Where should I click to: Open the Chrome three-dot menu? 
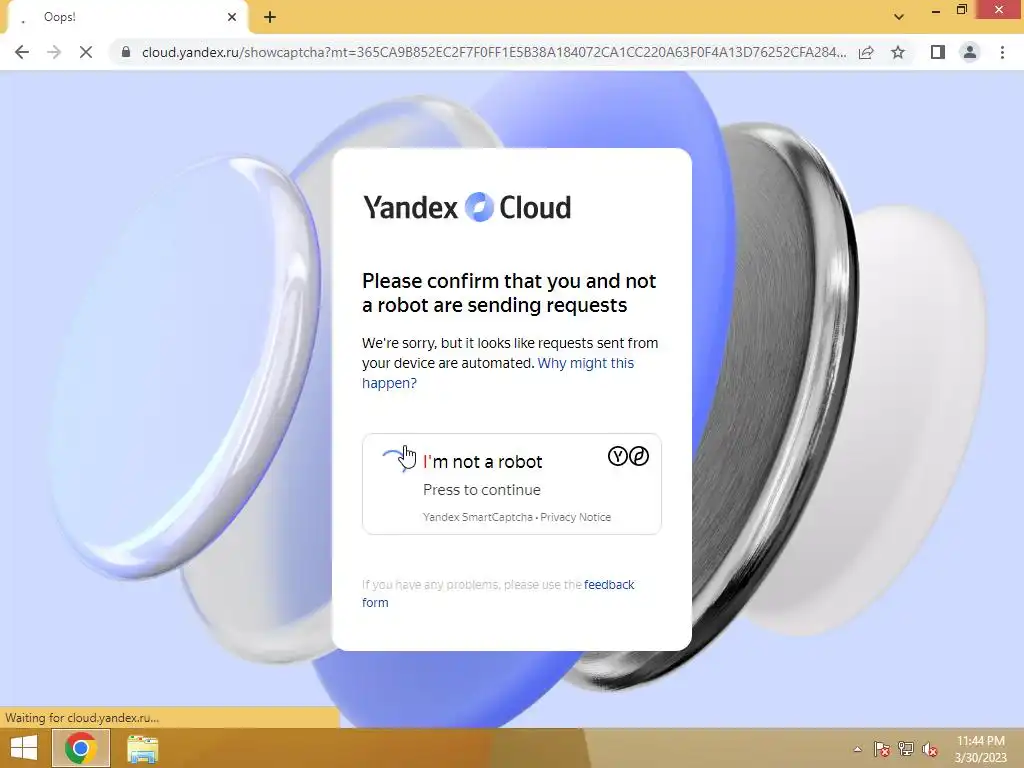pyautogui.click(x=1002, y=52)
